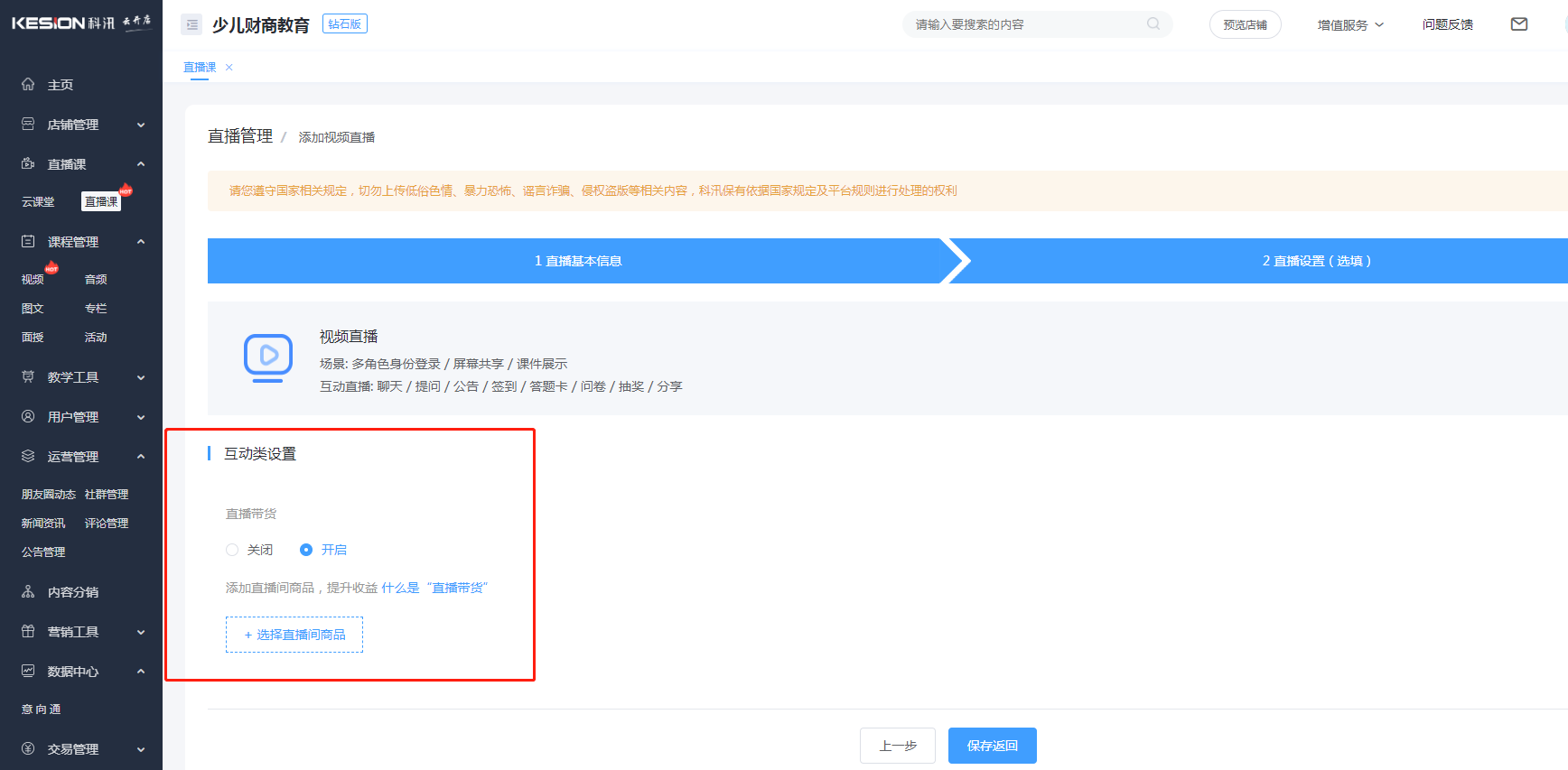Expand the 店铺管理 menu chevron

tap(141, 125)
